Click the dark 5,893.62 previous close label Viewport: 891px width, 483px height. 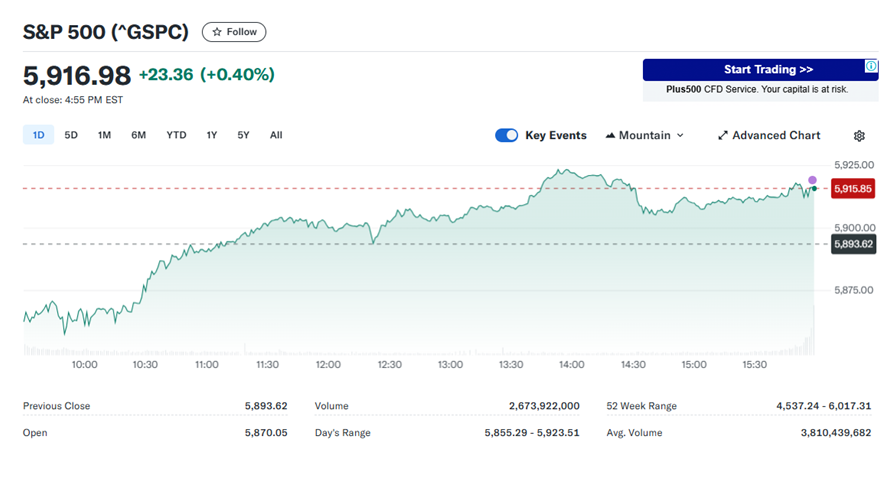click(853, 244)
